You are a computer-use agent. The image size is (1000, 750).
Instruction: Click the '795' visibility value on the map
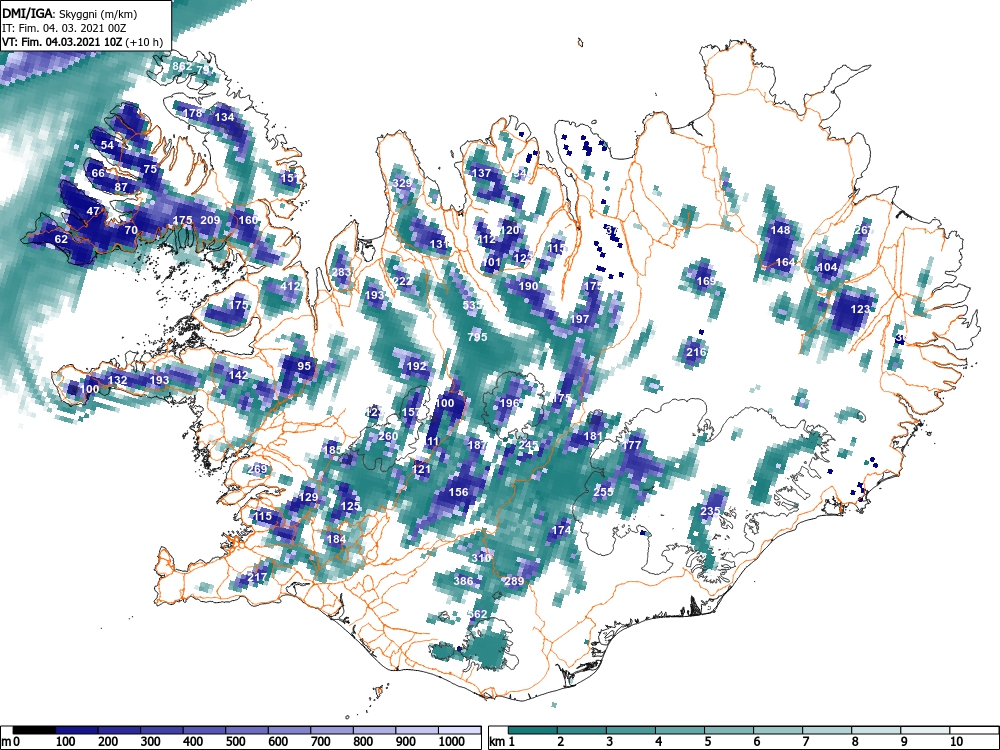point(477,337)
